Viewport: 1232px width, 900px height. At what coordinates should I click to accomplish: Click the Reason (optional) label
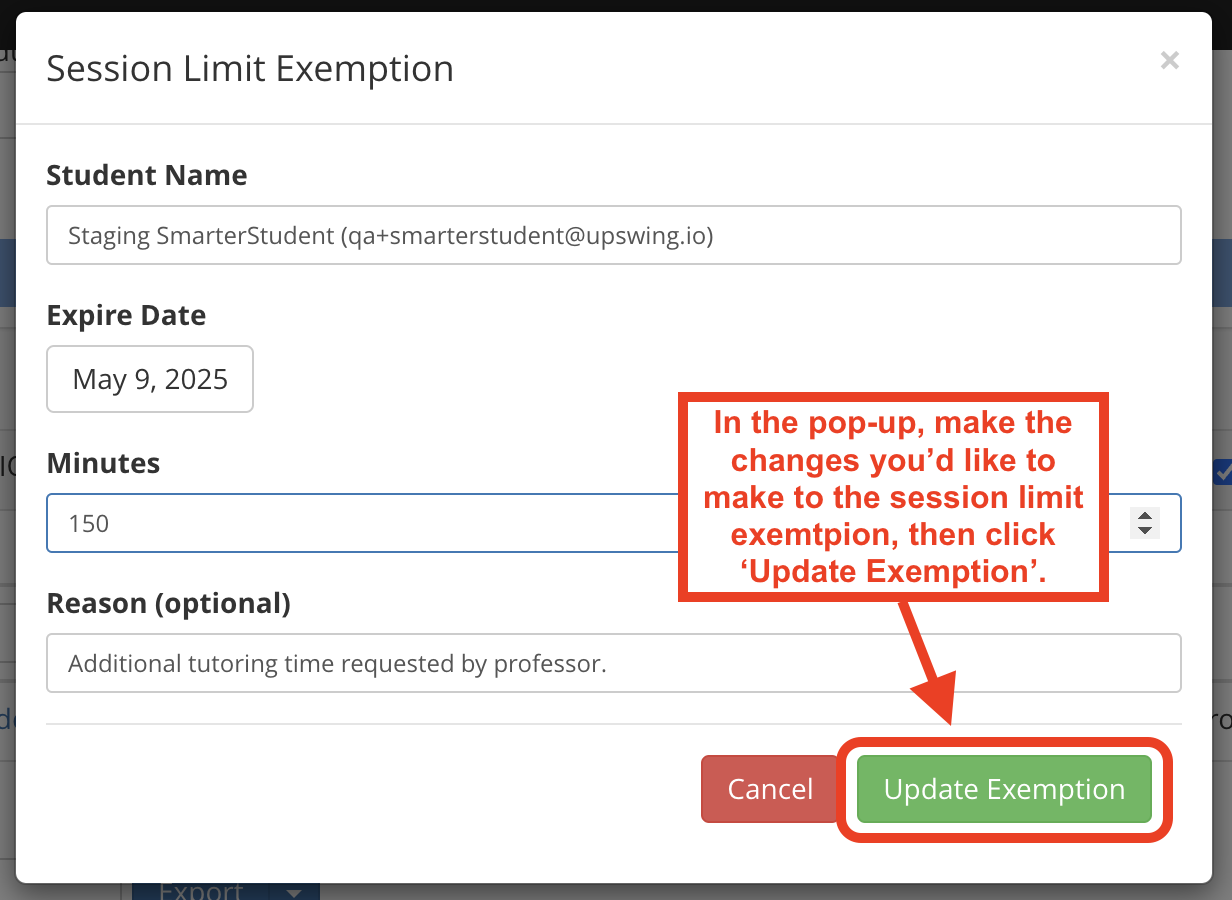tap(168, 603)
